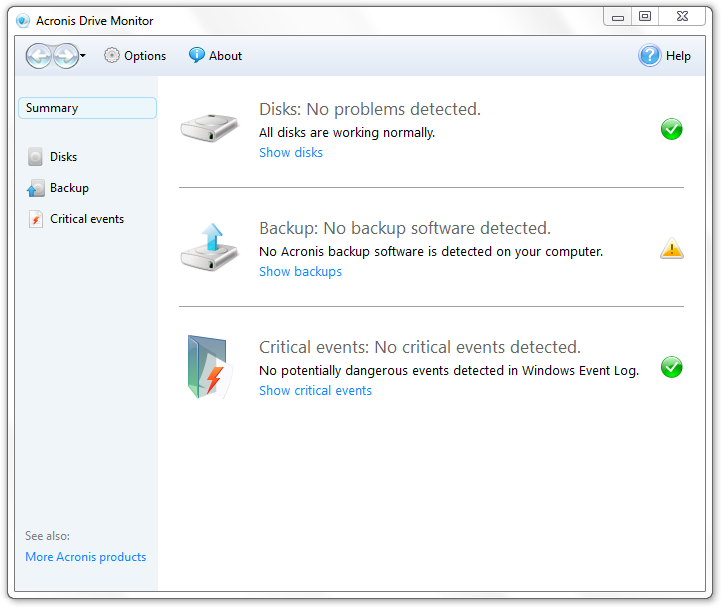Click the large backup drive icon with arrow
Image resolution: width=721 pixels, height=607 pixels.
(x=209, y=248)
